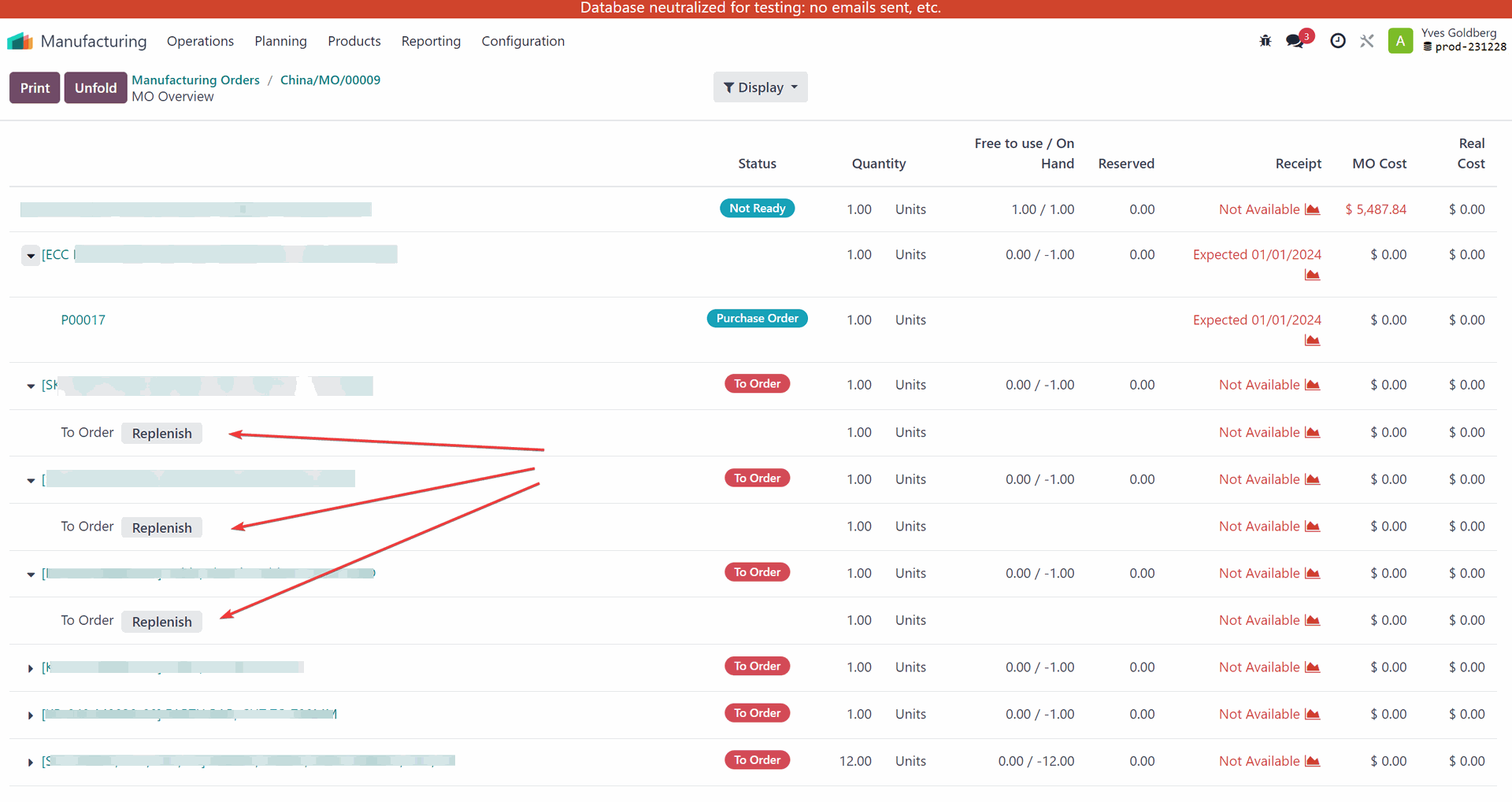Viewport: 1512px width, 802px height.
Task: Click forecast chart icon in P00017 row
Action: (x=1312, y=340)
